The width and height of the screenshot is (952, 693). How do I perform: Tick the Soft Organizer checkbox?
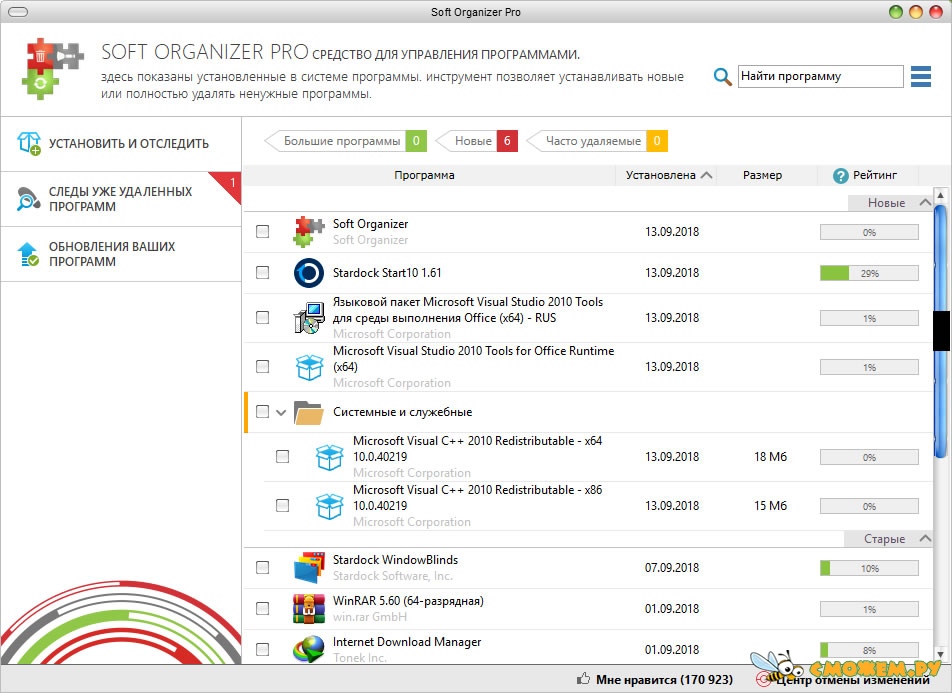262,231
